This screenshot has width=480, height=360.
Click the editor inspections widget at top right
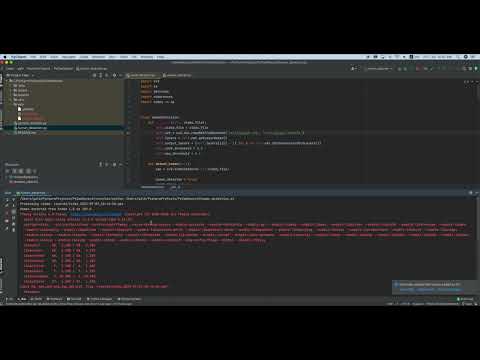[x=466, y=82]
